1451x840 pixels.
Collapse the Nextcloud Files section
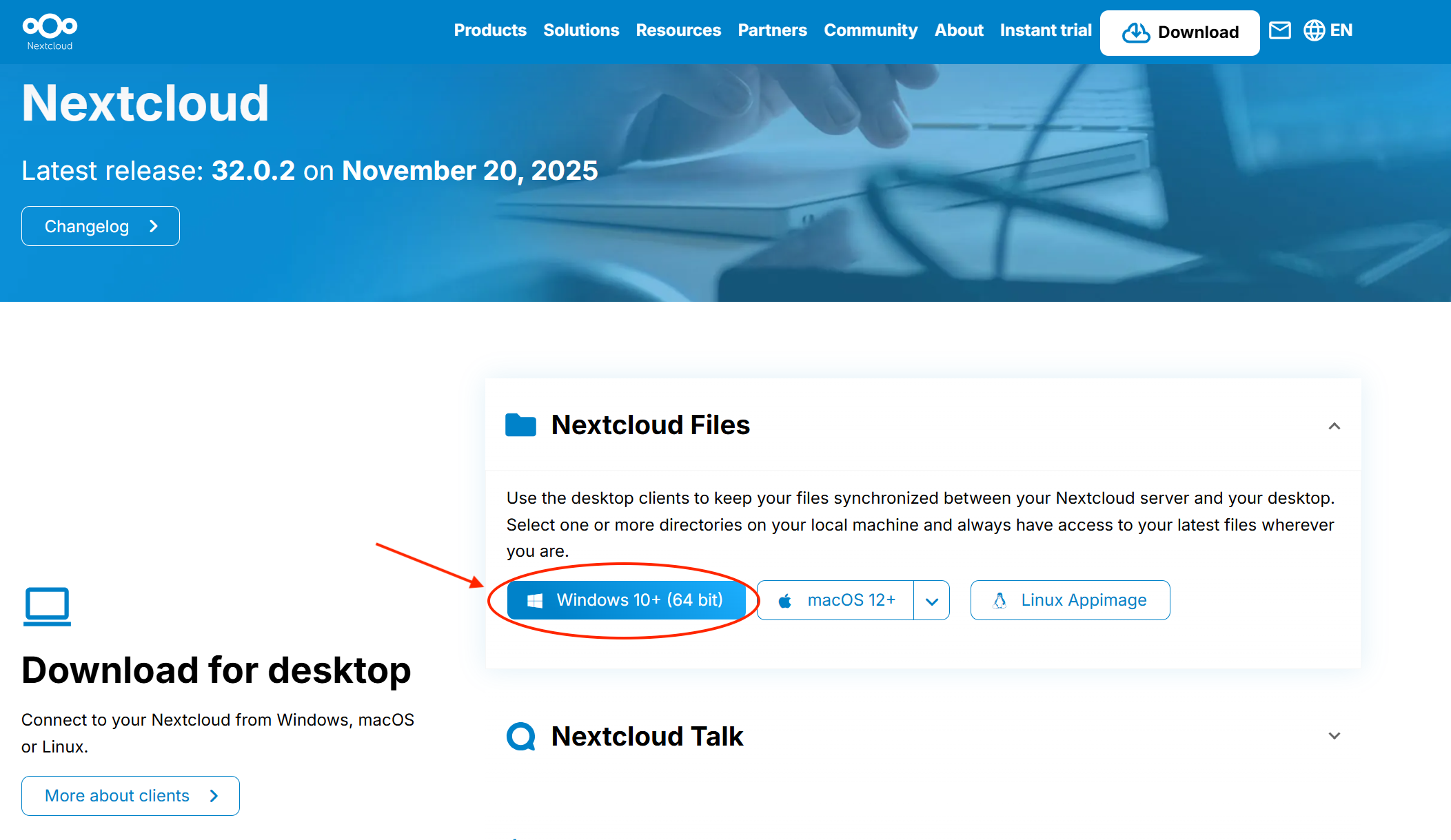point(1335,427)
